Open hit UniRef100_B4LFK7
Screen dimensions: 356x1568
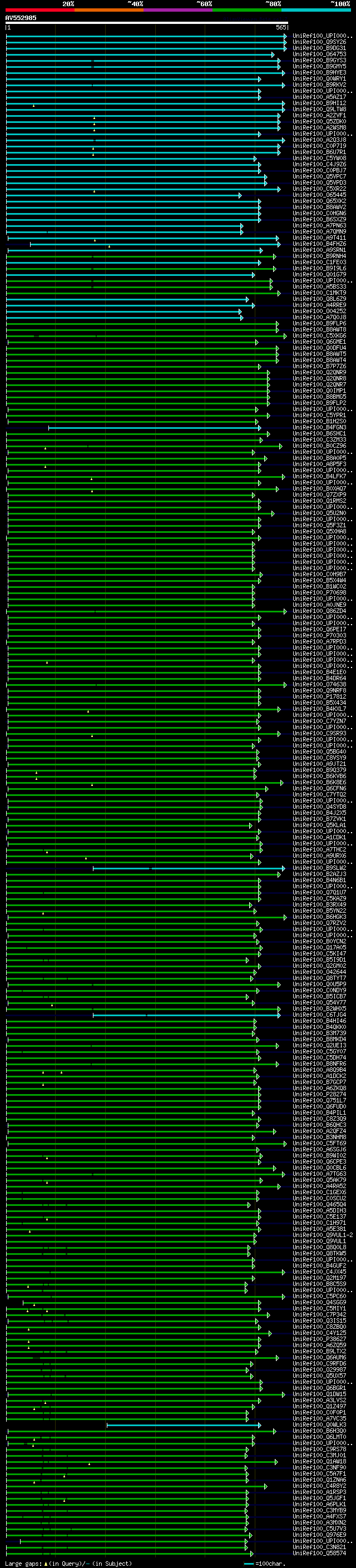click(x=319, y=476)
